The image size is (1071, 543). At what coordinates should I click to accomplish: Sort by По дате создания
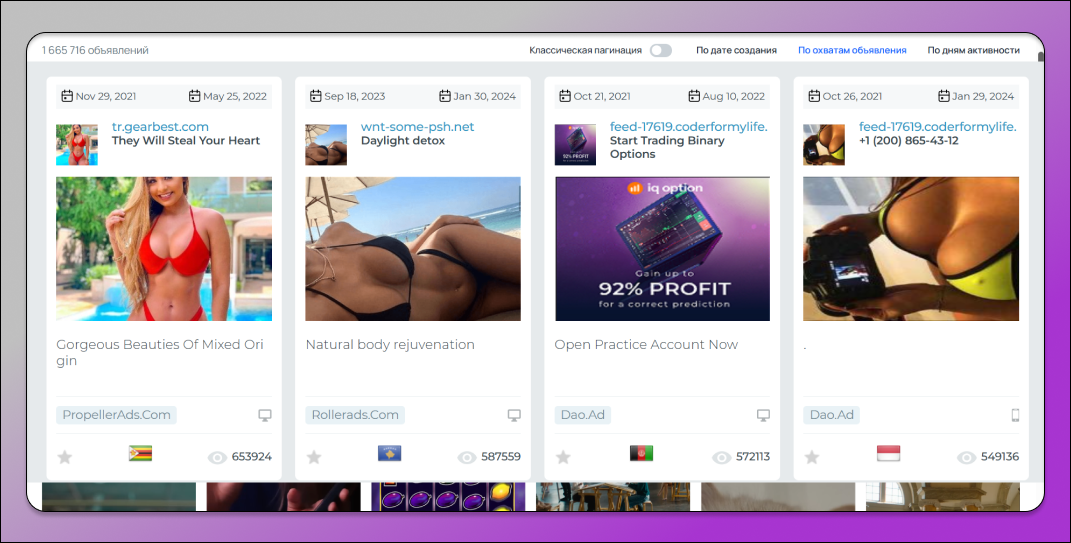[736, 50]
